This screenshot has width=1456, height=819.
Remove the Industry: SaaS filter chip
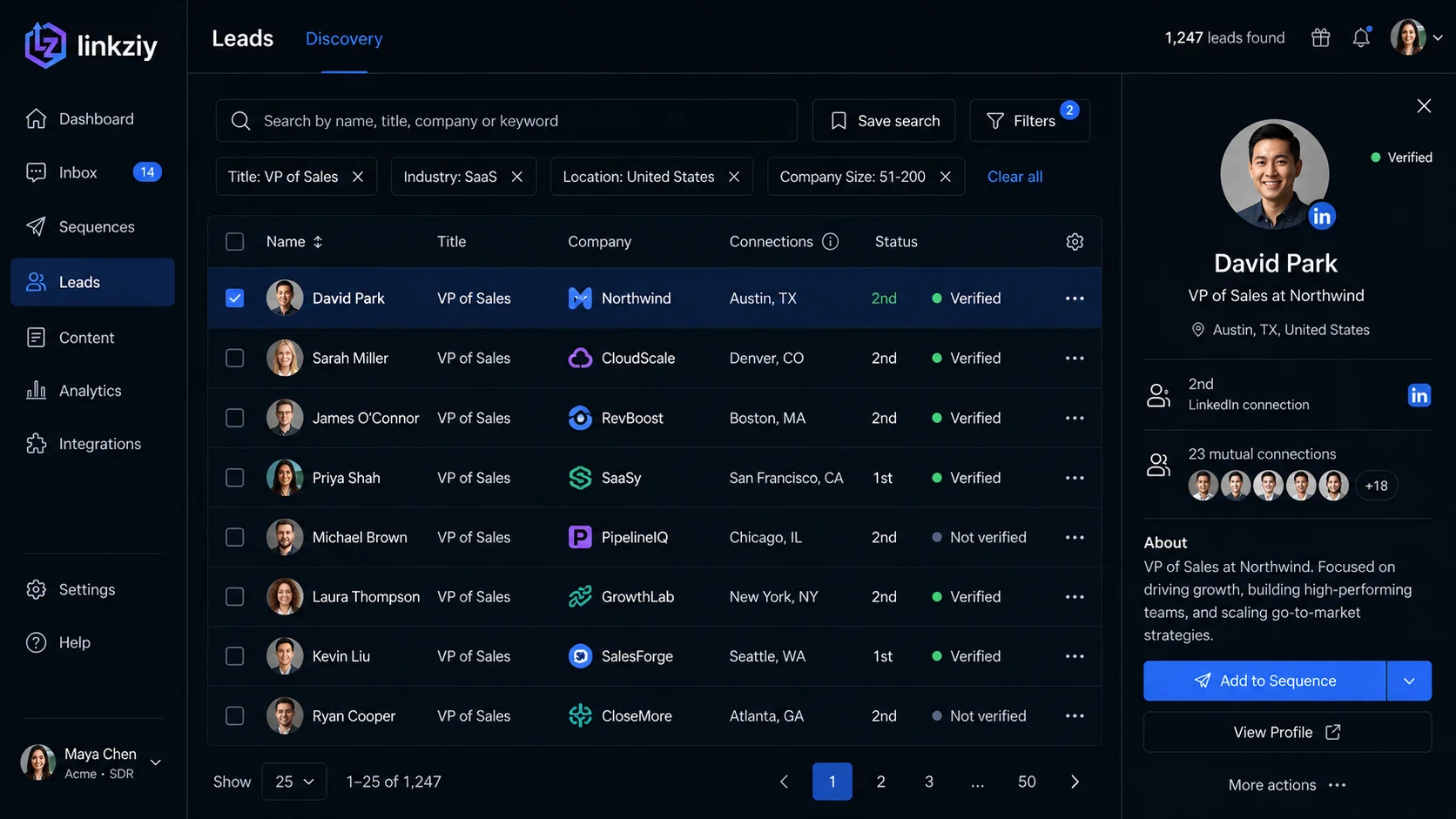click(x=517, y=177)
